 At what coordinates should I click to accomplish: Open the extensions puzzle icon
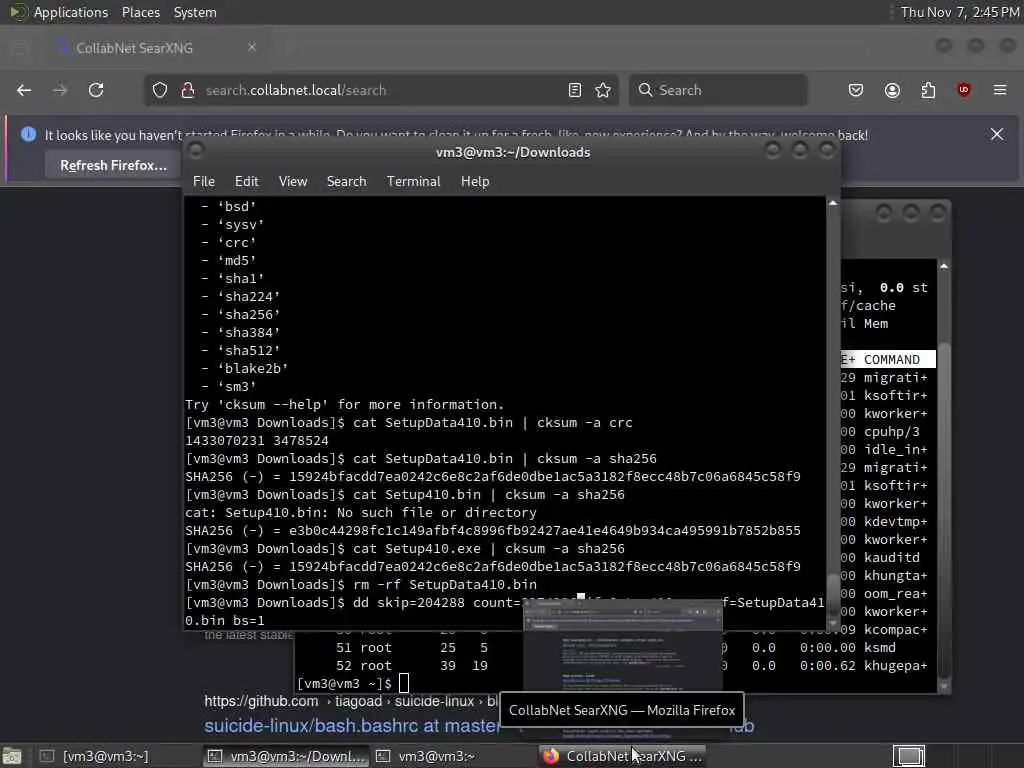[x=928, y=90]
